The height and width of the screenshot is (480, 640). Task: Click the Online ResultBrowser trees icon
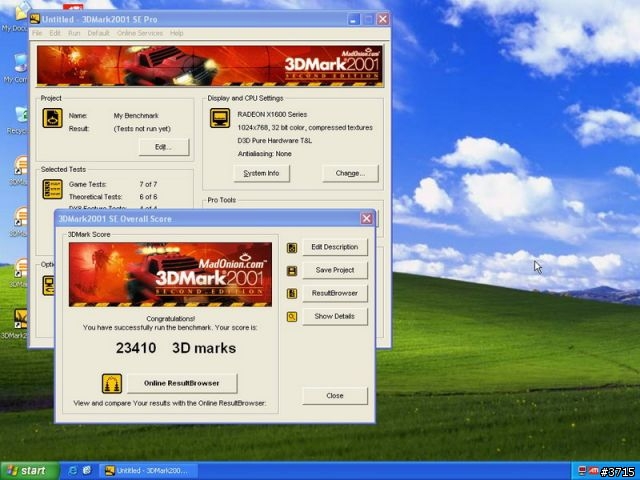click(x=112, y=384)
